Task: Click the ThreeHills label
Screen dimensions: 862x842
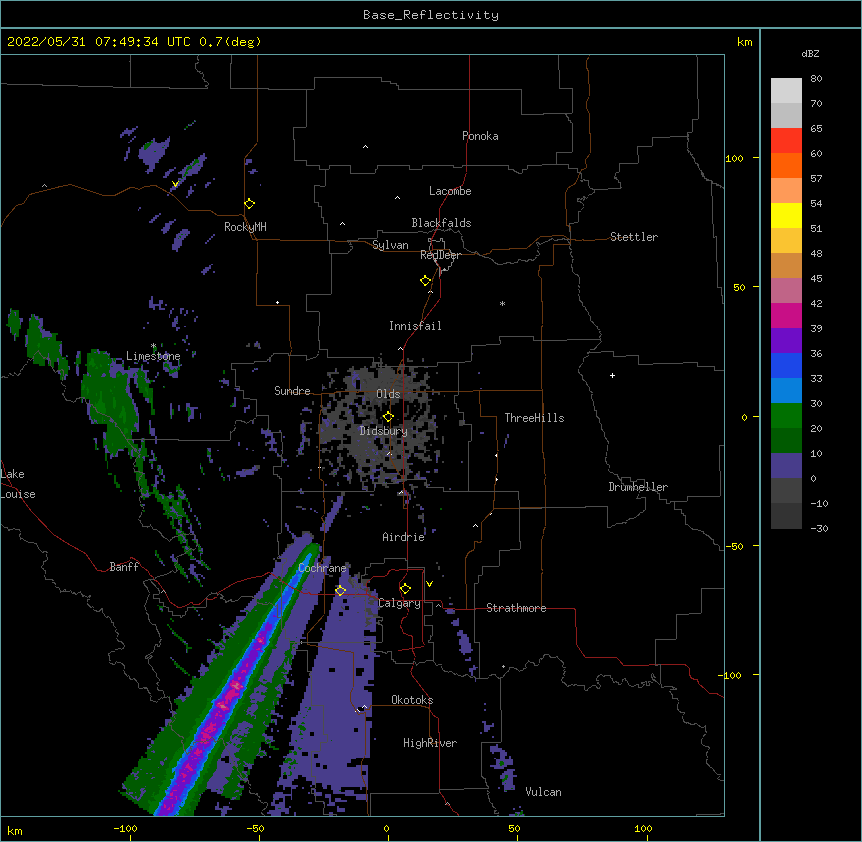Action: pyautogui.click(x=534, y=418)
